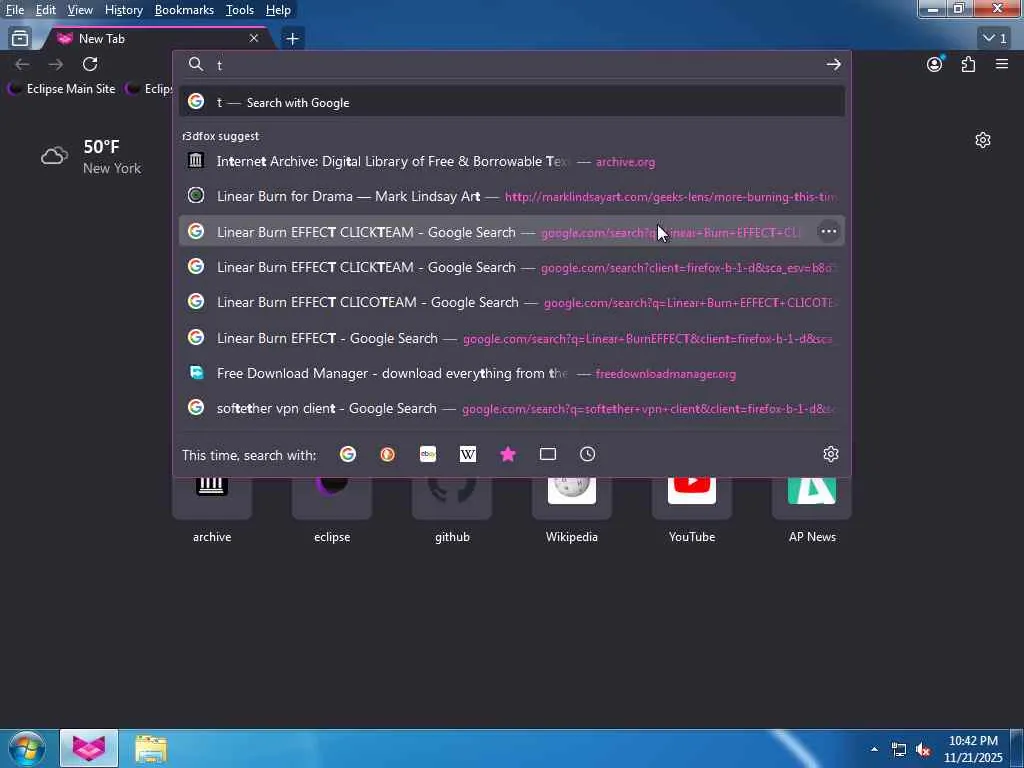Open 'Linear Burn EFFECT - Google Search' suggestion
This screenshot has height=768, width=1024.
tap(512, 338)
